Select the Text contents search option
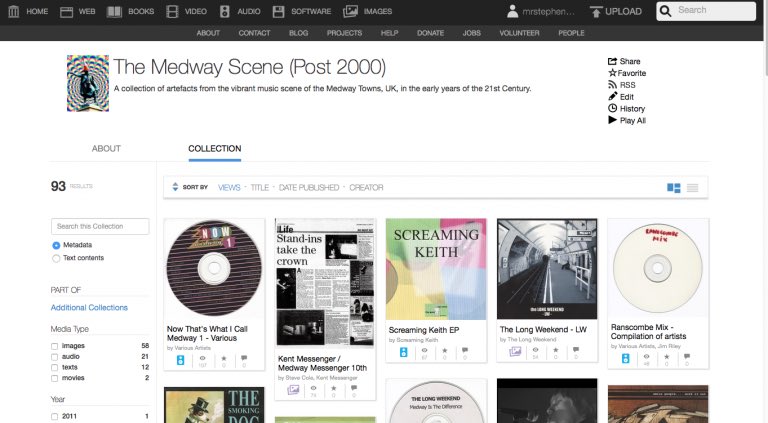The image size is (768, 423). click(56, 258)
